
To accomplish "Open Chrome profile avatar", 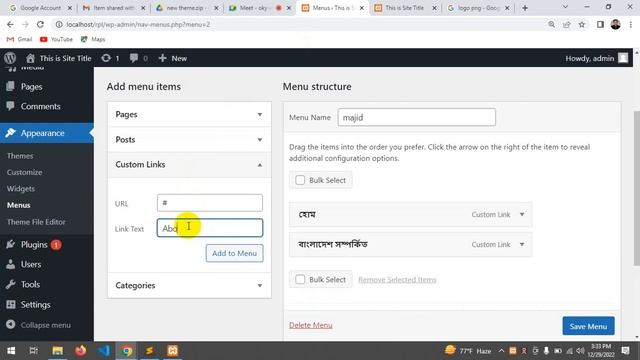I will (x=616, y=24).
